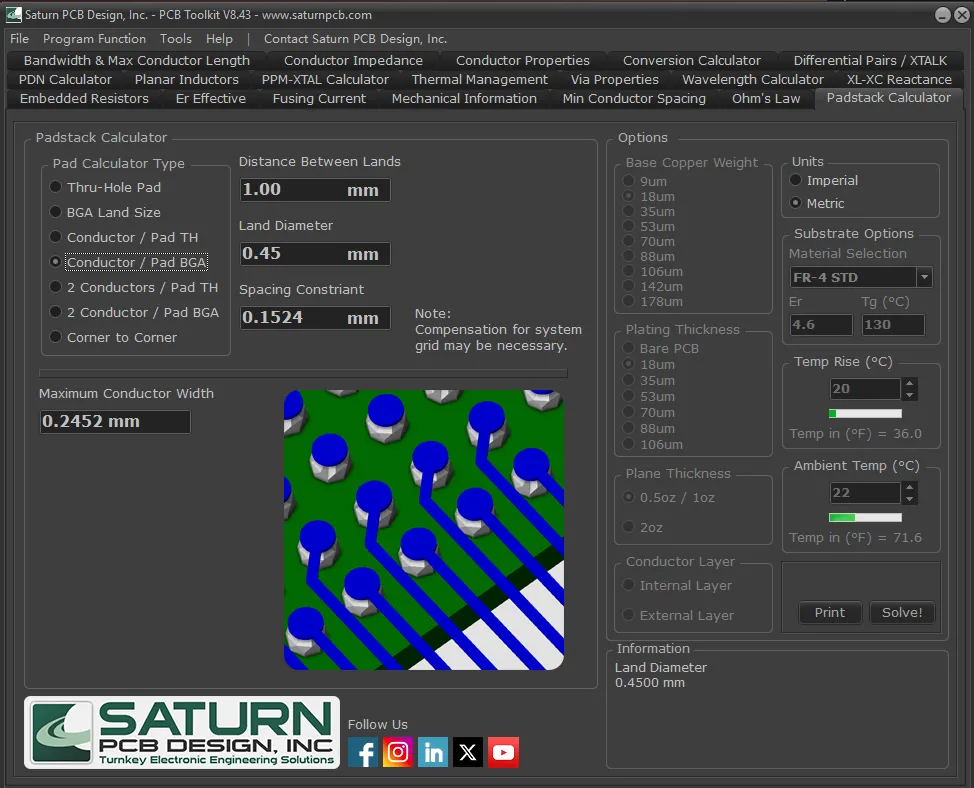
Task: Open the PDN Calculator tab
Action: coord(65,79)
